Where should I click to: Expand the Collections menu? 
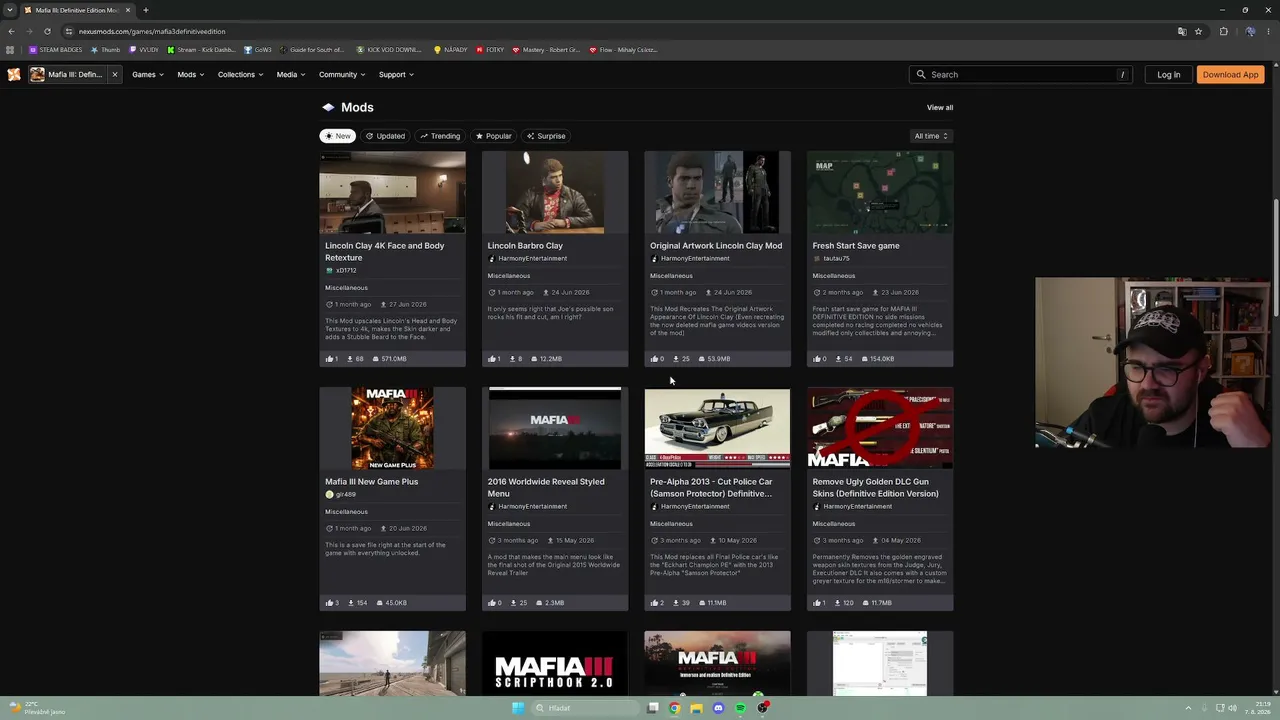[x=240, y=74]
